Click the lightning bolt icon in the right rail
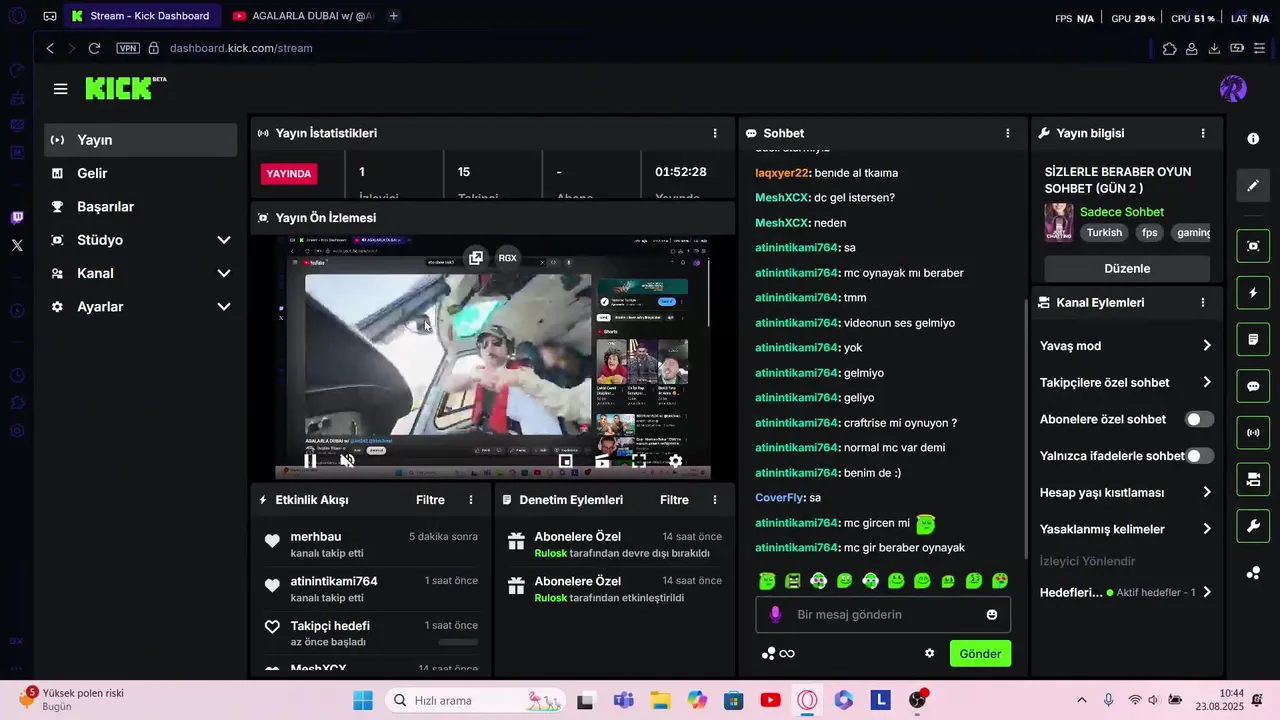 click(x=1253, y=293)
